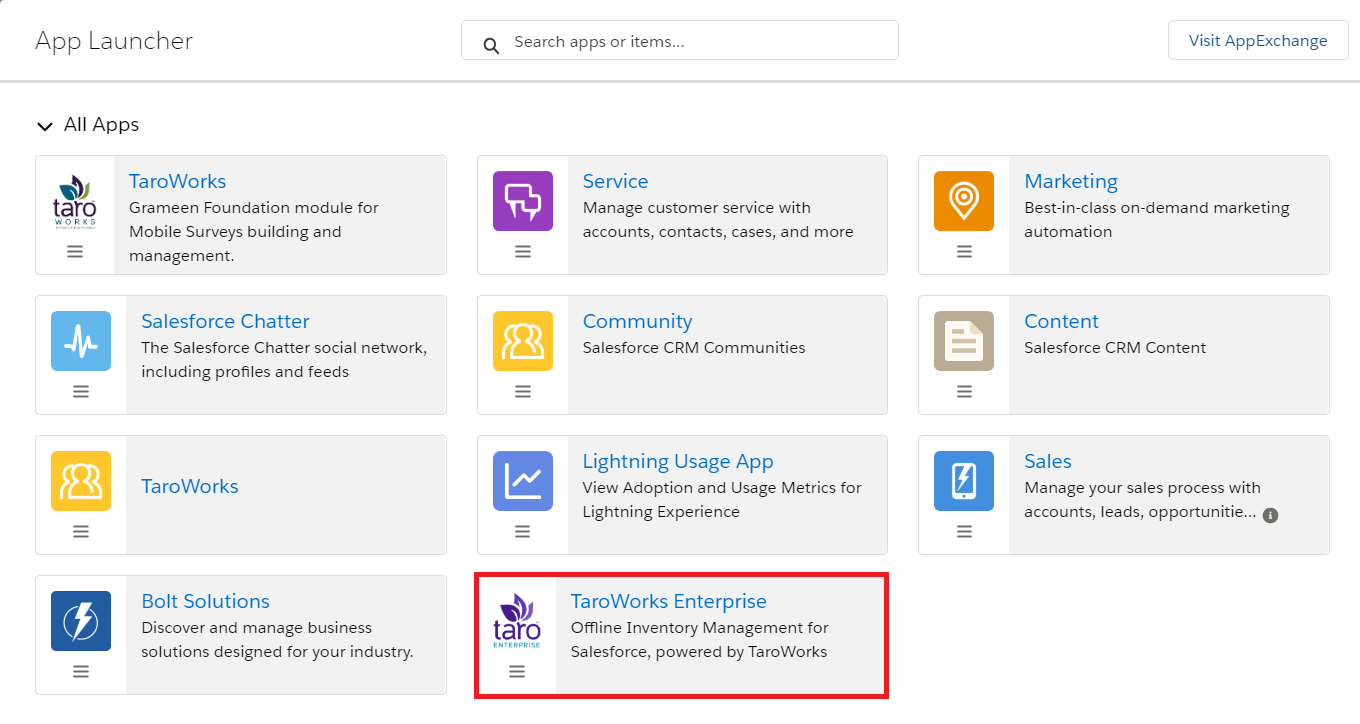Click the "App Launcher" heading text
Viewport: 1360px width, 724px height.
(x=114, y=41)
